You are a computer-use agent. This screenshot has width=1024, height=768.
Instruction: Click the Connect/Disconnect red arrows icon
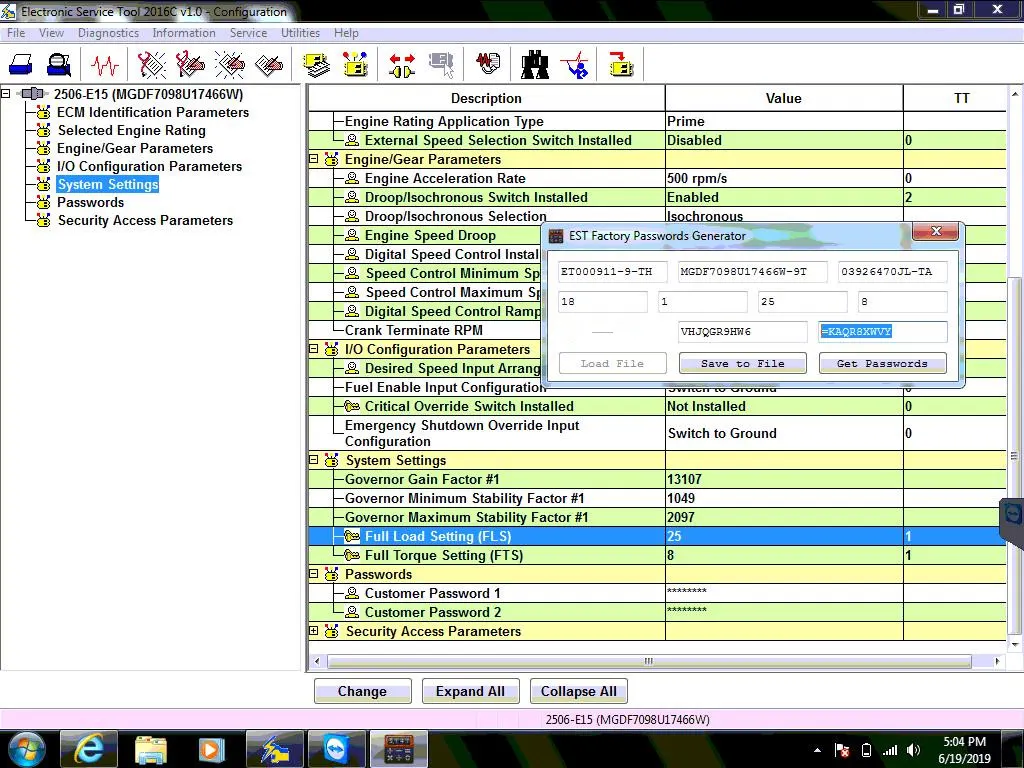tap(402, 65)
